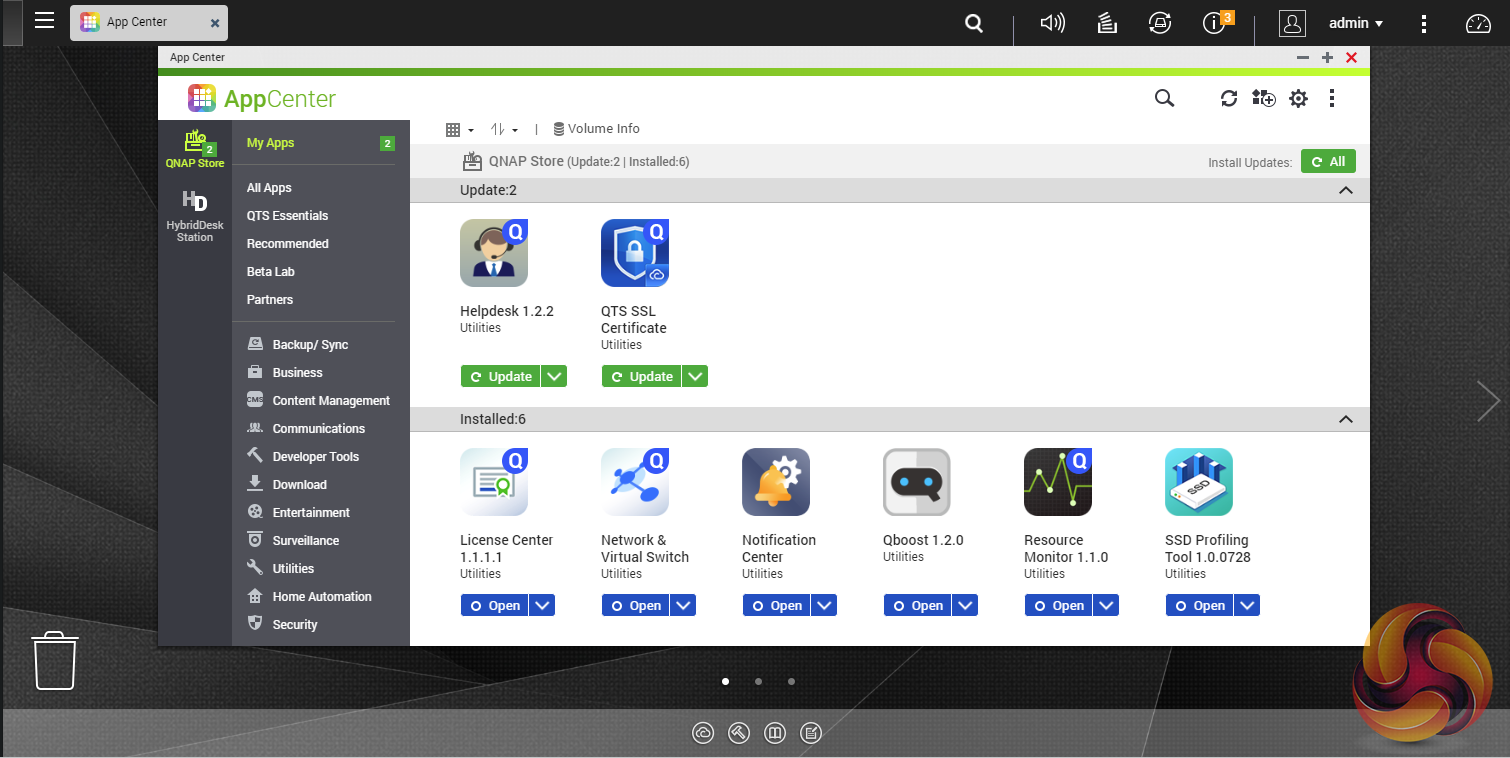The height and width of the screenshot is (758, 1510).
Task: Close the App Center taskbar tab
Action: pos(215,23)
